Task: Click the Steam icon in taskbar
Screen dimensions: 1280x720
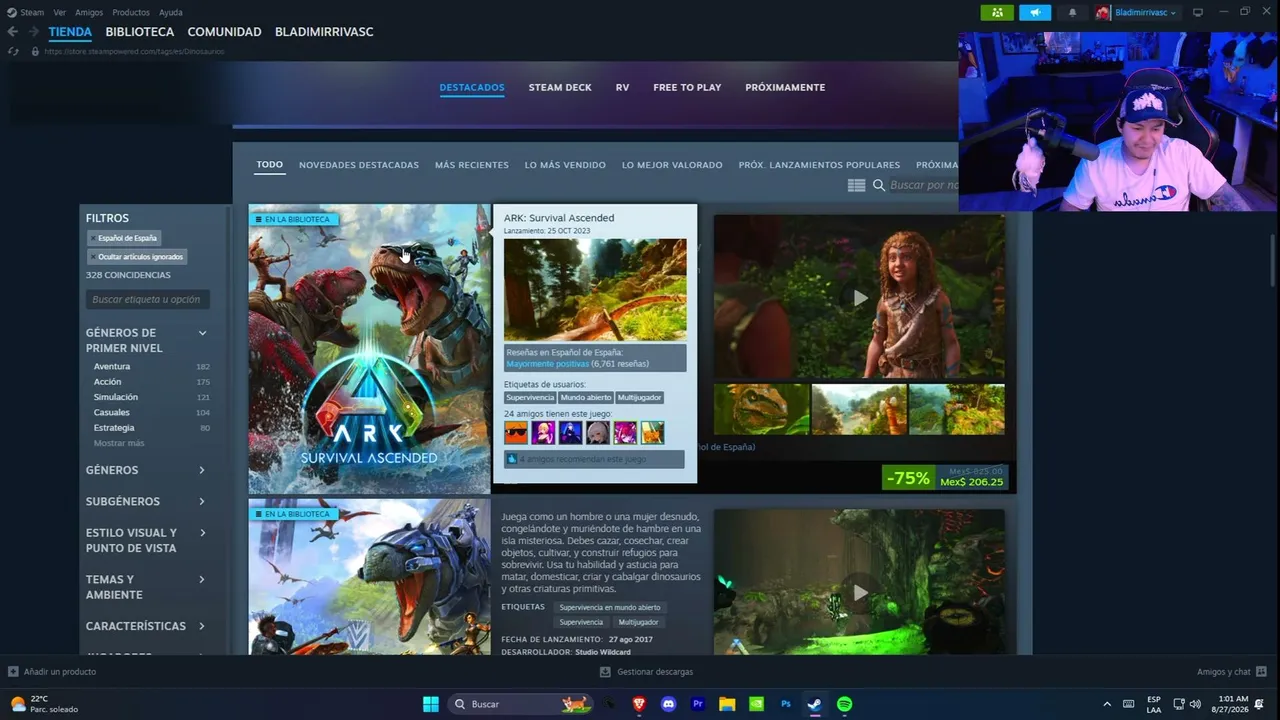Action: tap(815, 704)
